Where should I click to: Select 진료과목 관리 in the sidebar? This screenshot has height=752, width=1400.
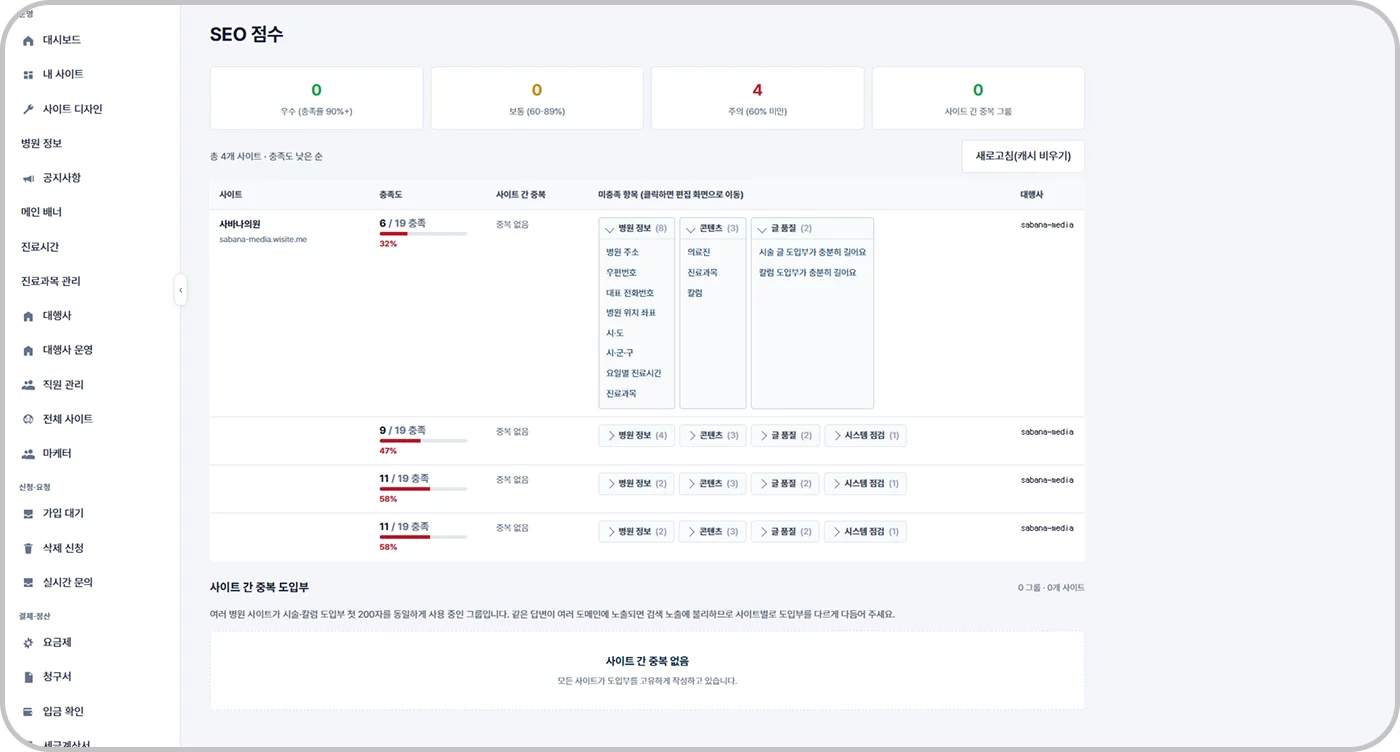pyautogui.click(x=51, y=281)
